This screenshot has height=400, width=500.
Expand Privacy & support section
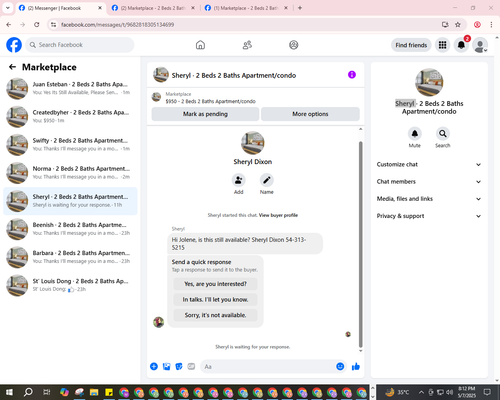pyautogui.click(x=429, y=216)
